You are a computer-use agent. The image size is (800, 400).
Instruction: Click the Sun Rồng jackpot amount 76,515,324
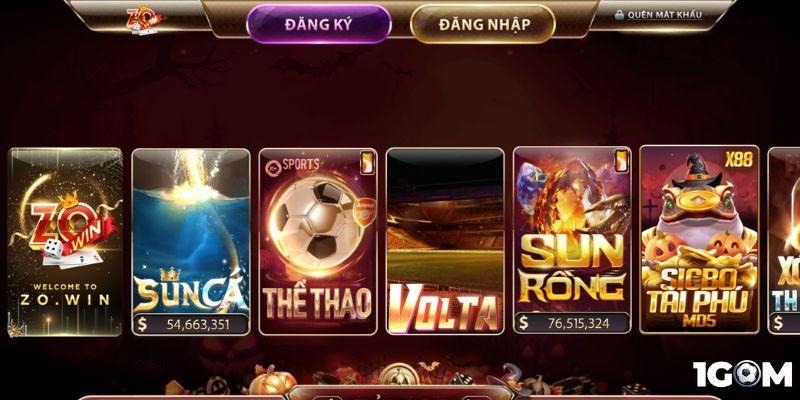579,323
